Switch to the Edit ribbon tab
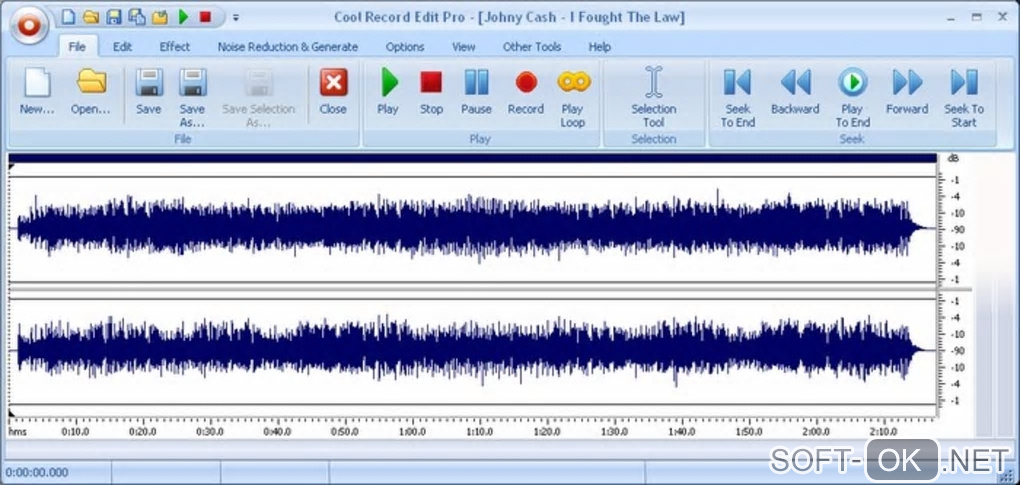Viewport: 1020px width, 485px height. pyautogui.click(x=122, y=47)
